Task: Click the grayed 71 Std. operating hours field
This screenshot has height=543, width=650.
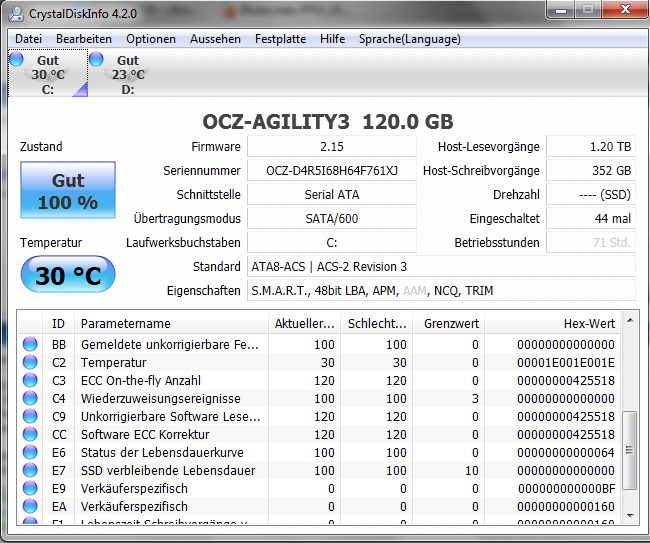Action: pos(591,242)
